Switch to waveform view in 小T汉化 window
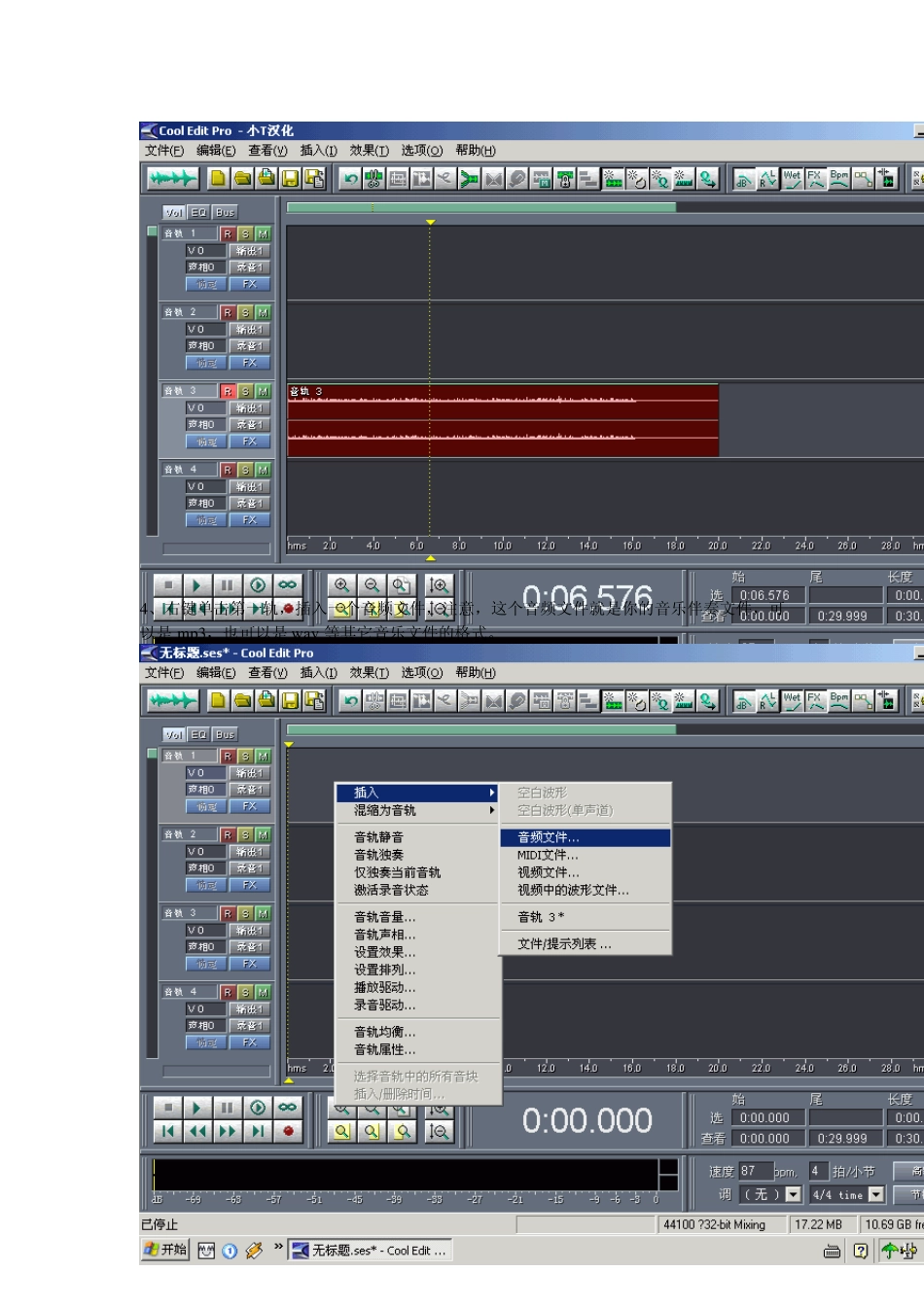Screen dimensions: 924x1307 tap(173, 178)
